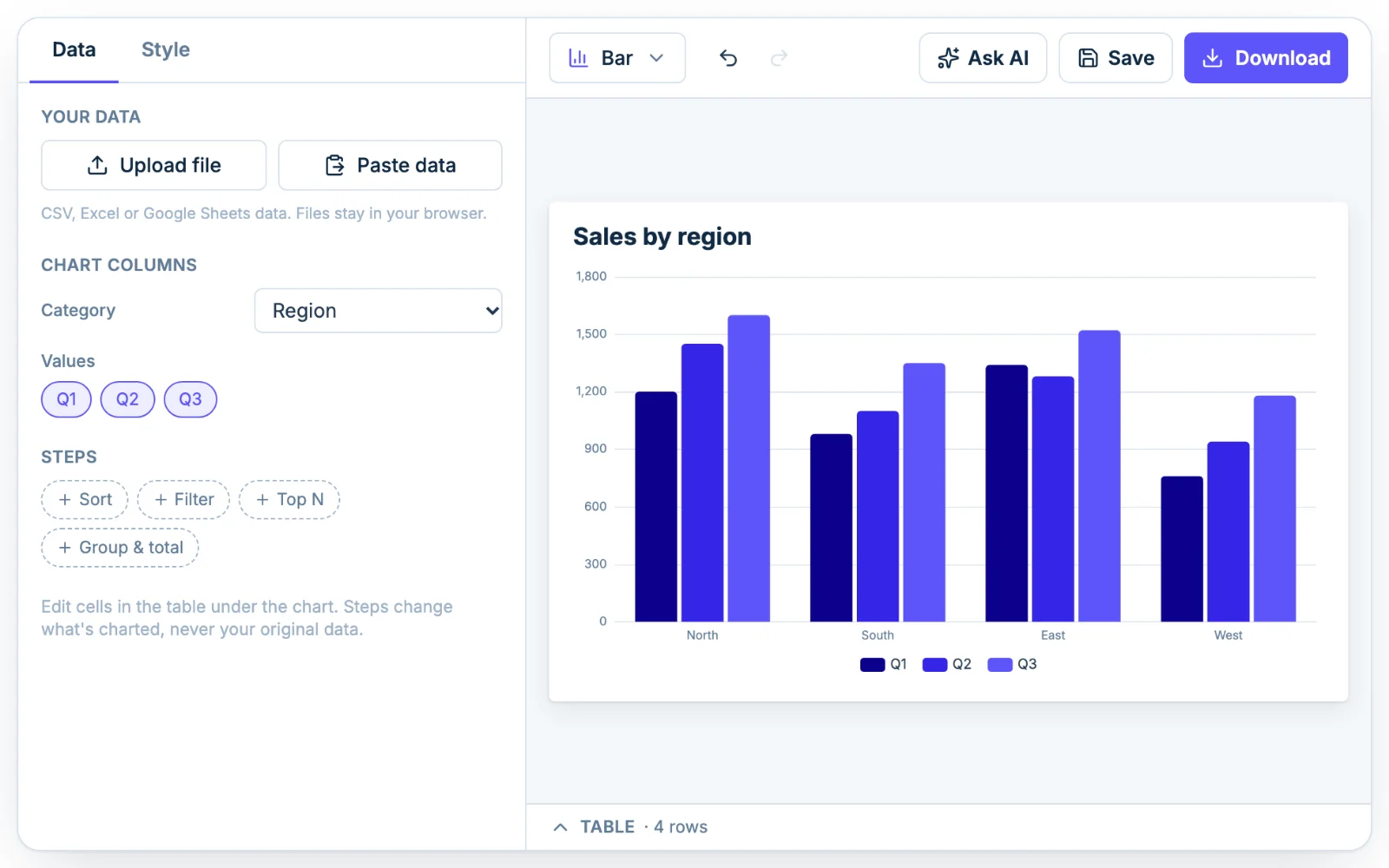This screenshot has width=1389, height=868.
Task: Click the Ask AI button
Action: click(983, 58)
